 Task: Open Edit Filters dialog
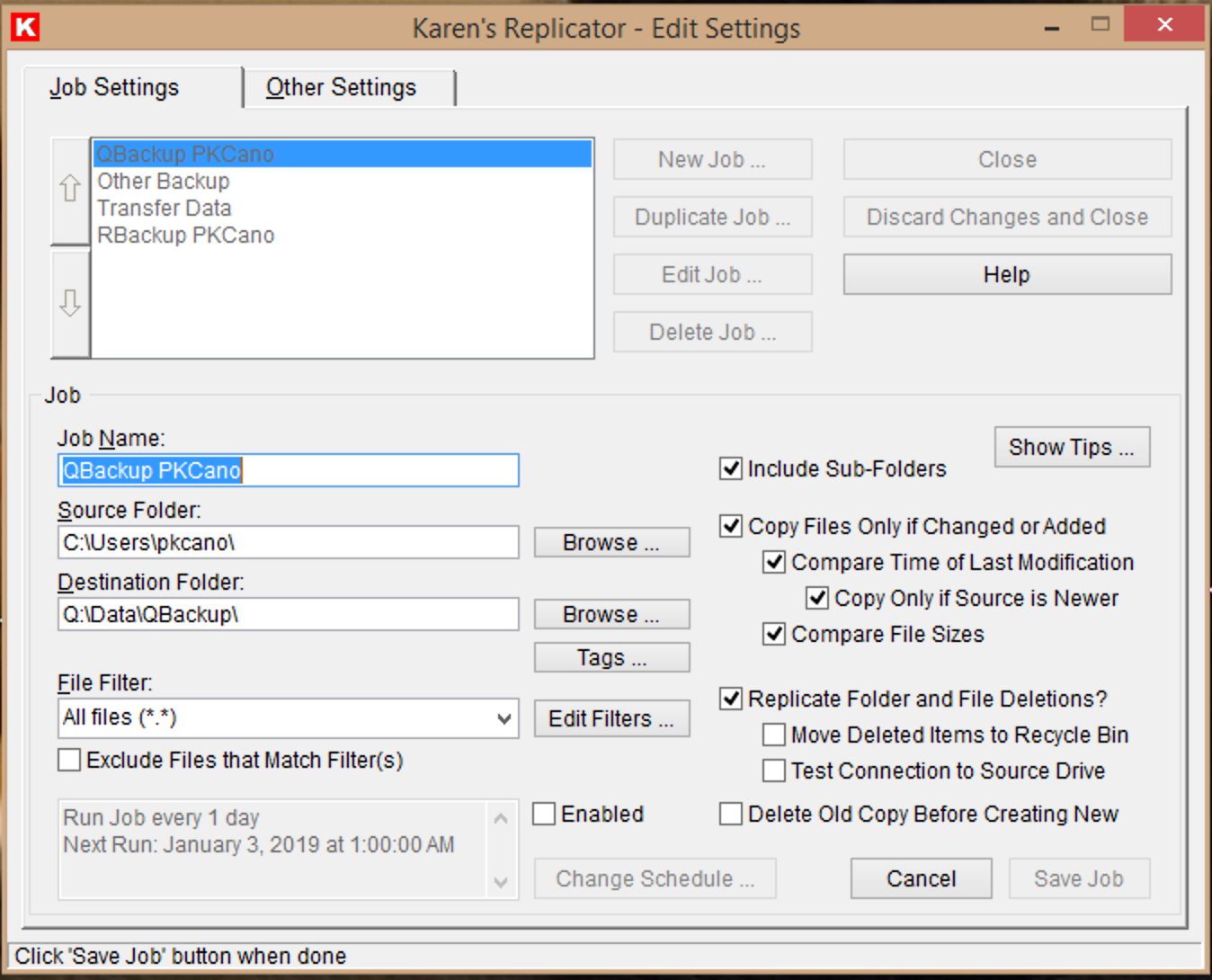click(x=611, y=718)
